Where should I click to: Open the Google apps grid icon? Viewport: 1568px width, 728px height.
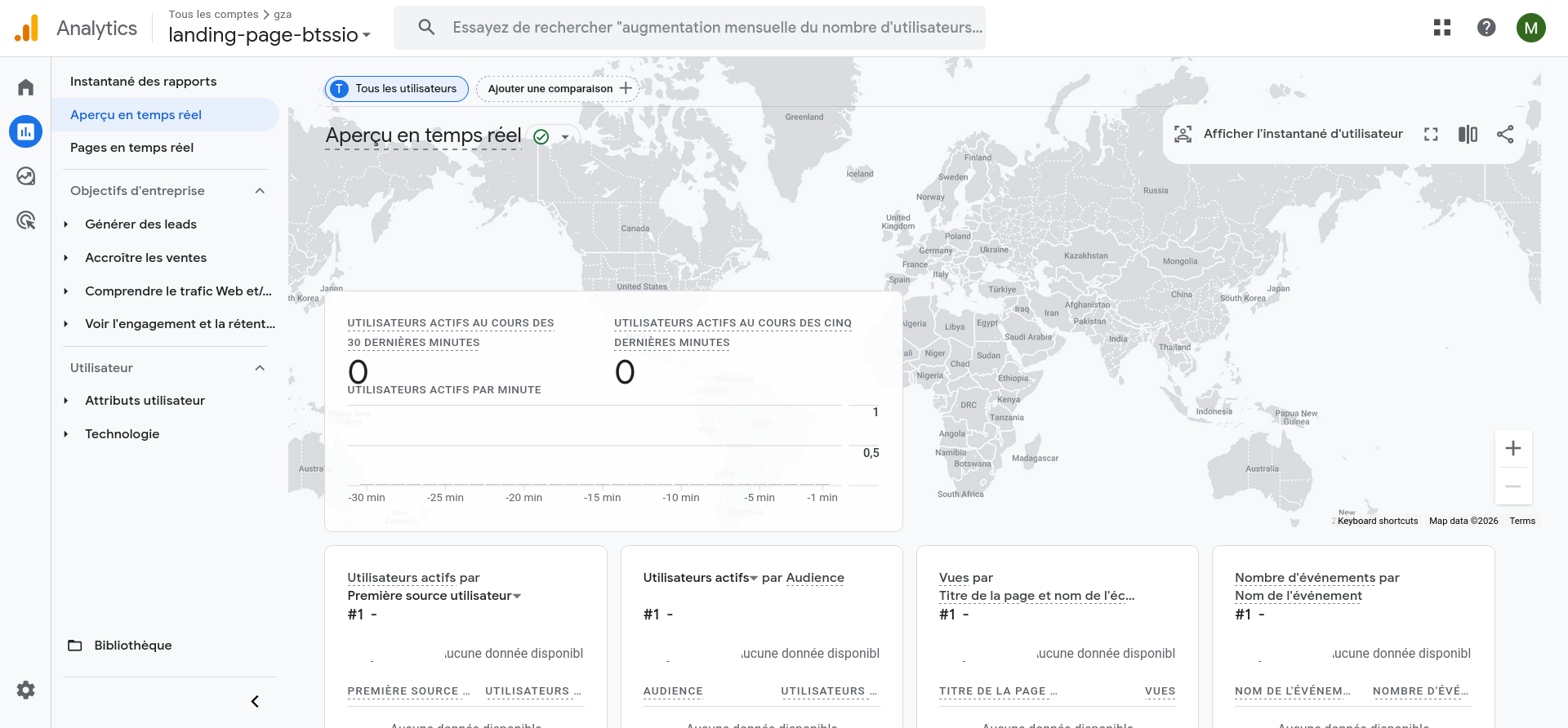click(1442, 28)
